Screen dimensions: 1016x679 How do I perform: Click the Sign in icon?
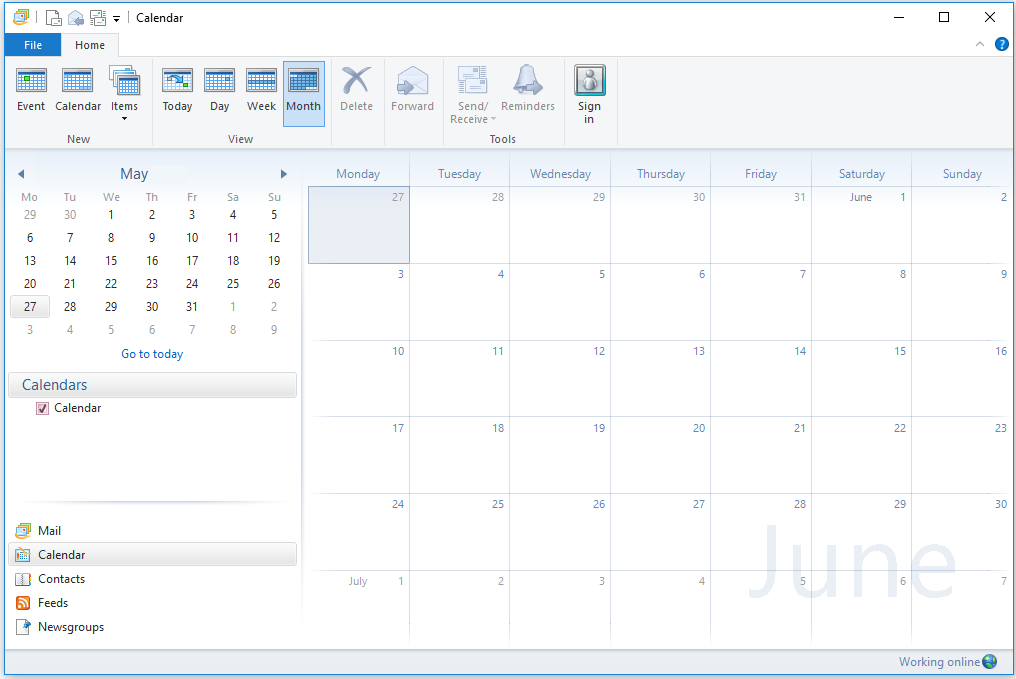589,94
